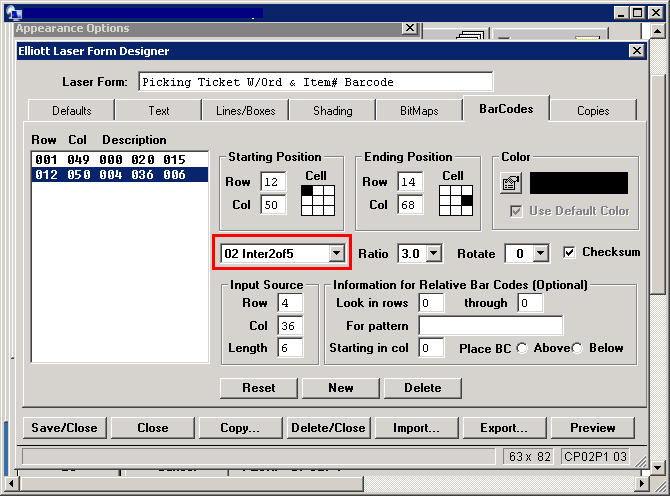This screenshot has height=496, width=670.
Task: Click the vertical scrollbar up arrow
Action: tap(658, 31)
